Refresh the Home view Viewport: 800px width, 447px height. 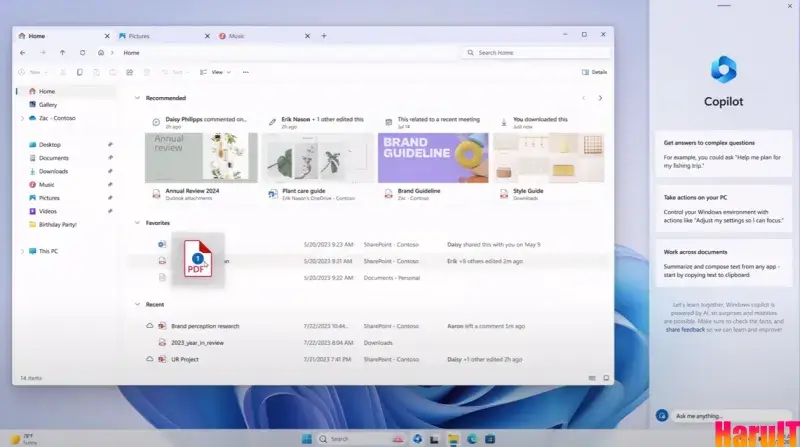82,53
